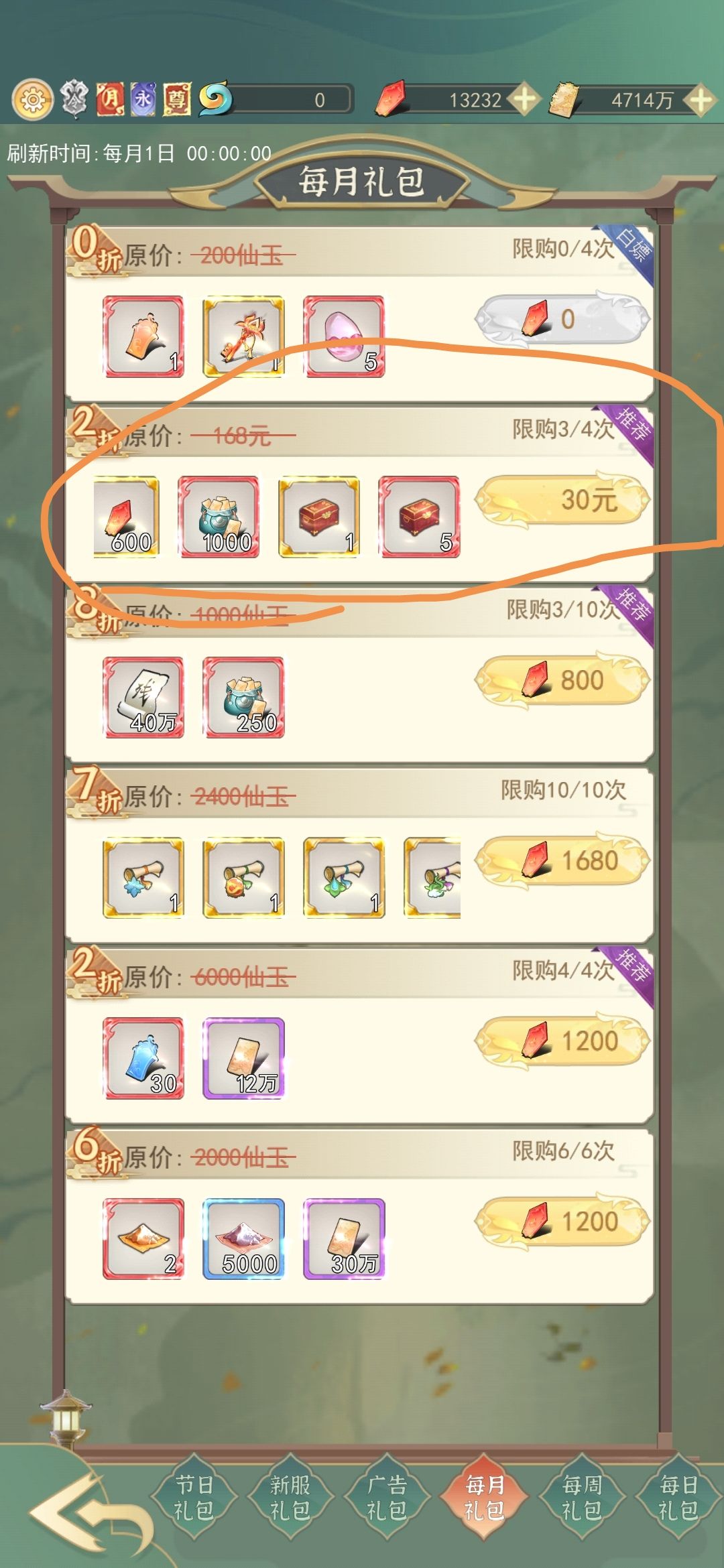Switch to the 每日礼包 tab

[678, 1498]
